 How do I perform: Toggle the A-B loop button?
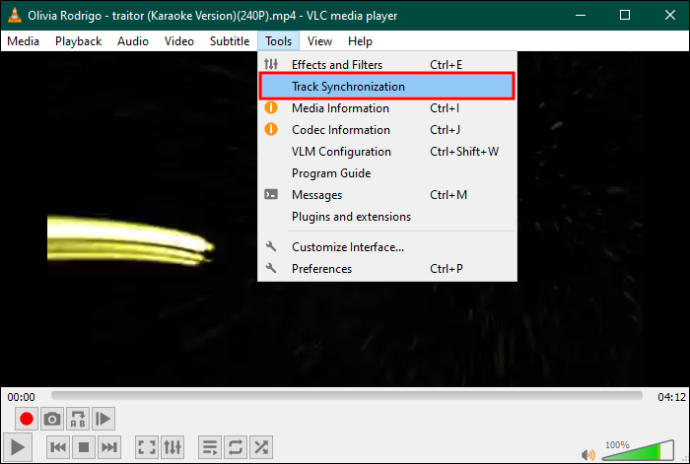pos(78,418)
